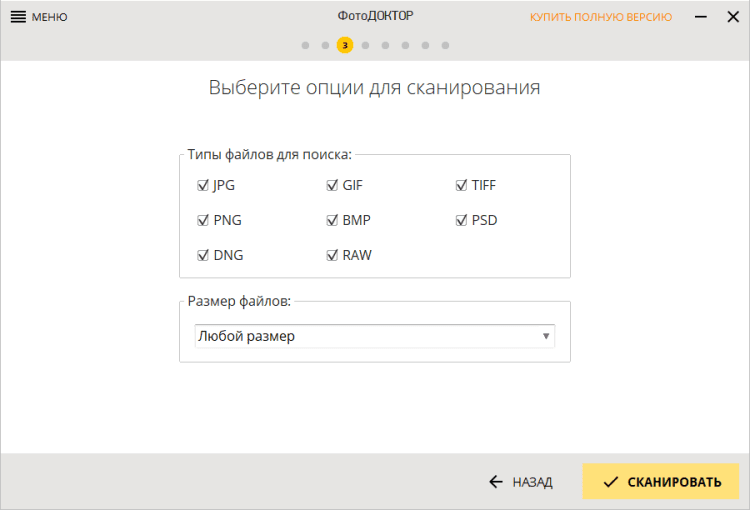Toggle the RAW checkbox

332,255
